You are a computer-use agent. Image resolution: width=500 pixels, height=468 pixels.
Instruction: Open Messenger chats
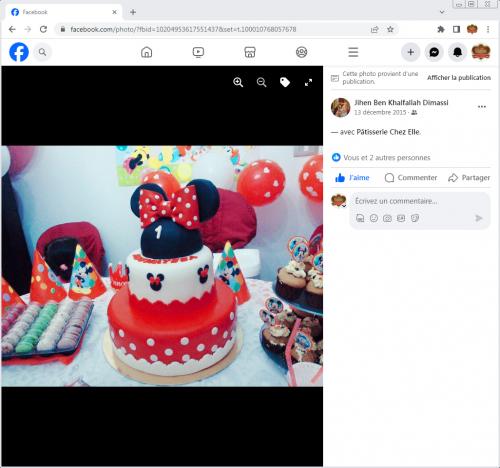point(434,52)
